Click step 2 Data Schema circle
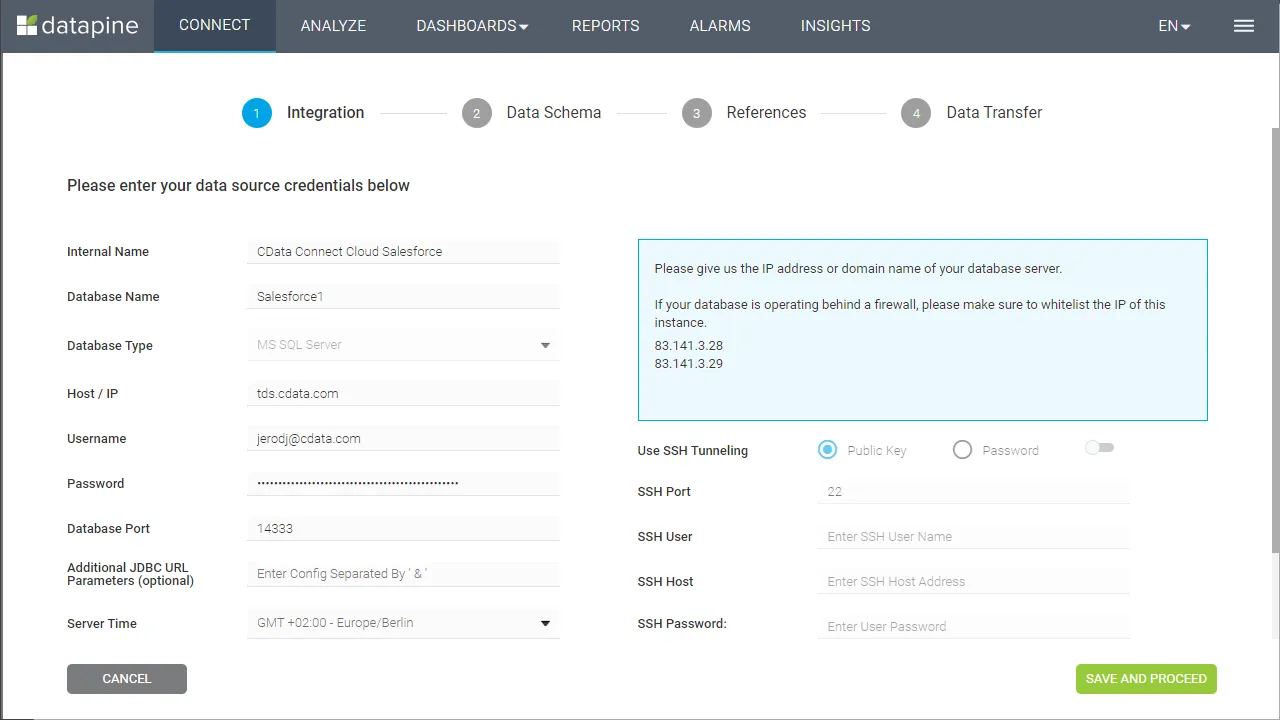Viewport: 1280px width, 720px height. 477,113
